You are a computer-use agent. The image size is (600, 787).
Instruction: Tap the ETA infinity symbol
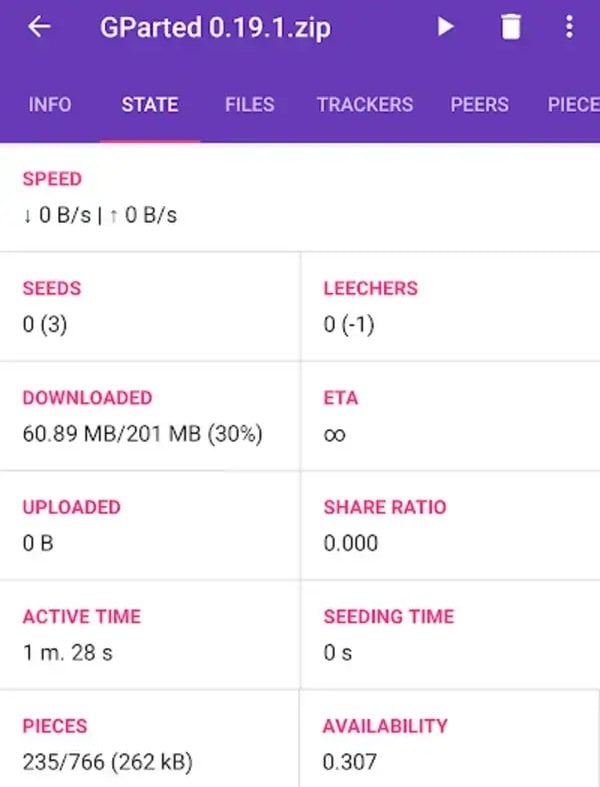click(334, 434)
